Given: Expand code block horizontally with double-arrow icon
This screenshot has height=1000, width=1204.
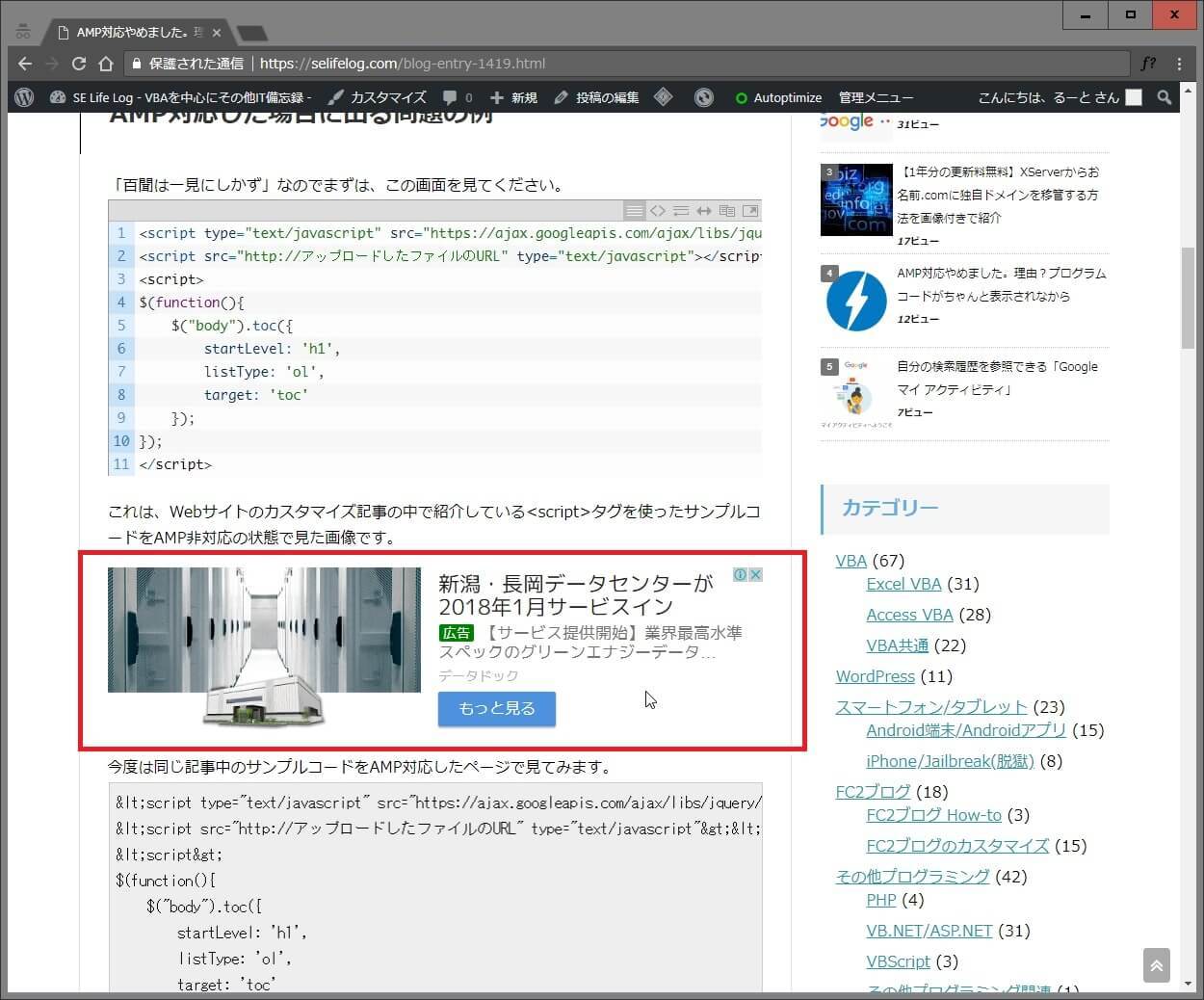Looking at the screenshot, I should point(704,211).
